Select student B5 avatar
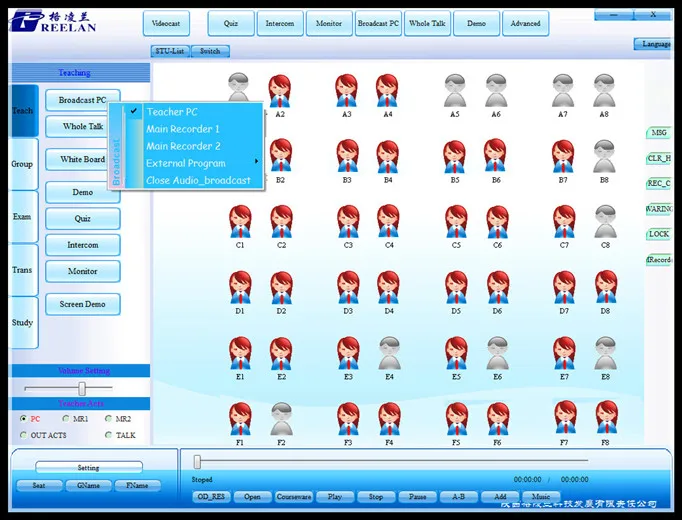This screenshot has height=520, width=682. point(455,157)
